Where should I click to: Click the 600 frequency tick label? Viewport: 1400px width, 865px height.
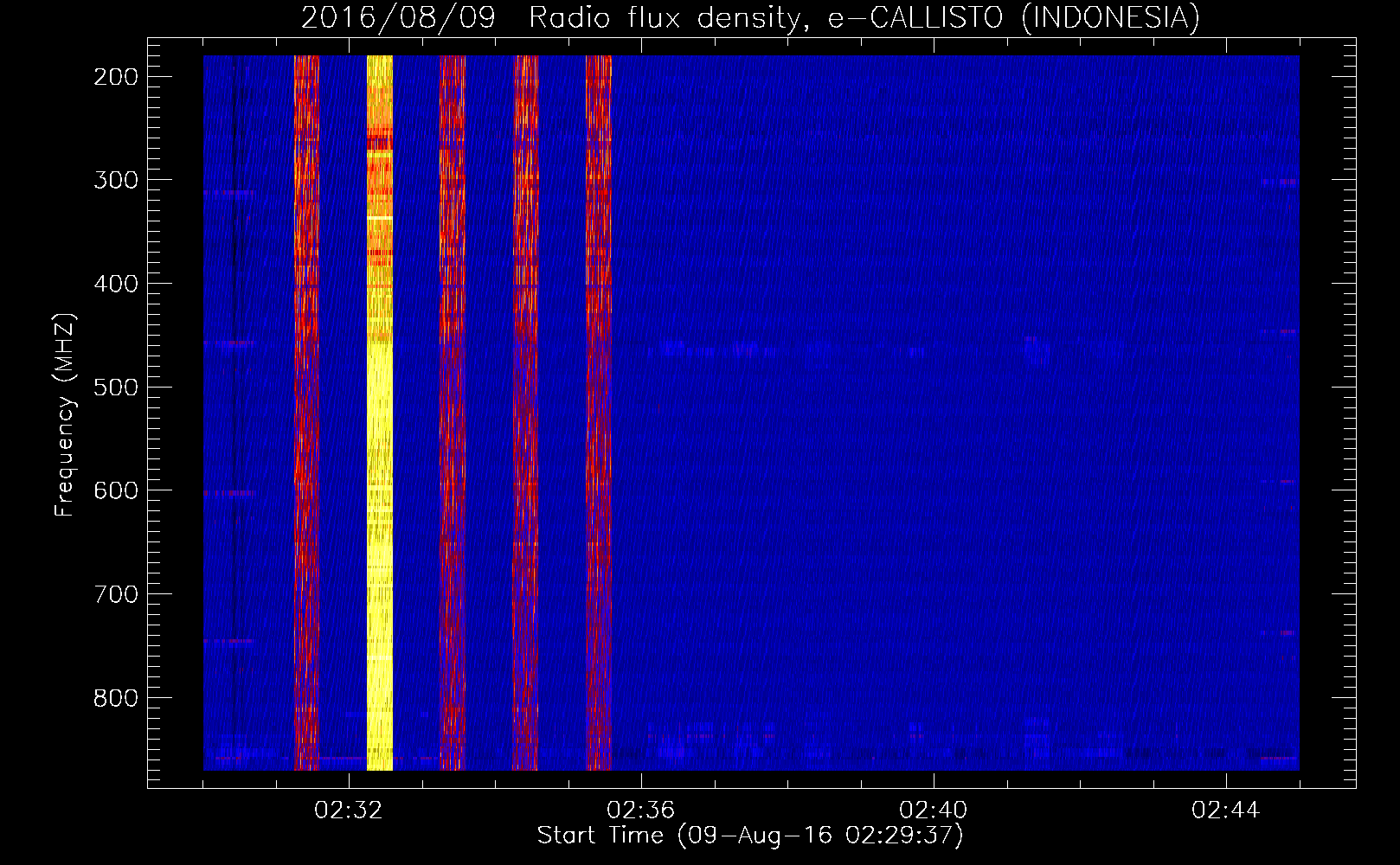tap(114, 490)
